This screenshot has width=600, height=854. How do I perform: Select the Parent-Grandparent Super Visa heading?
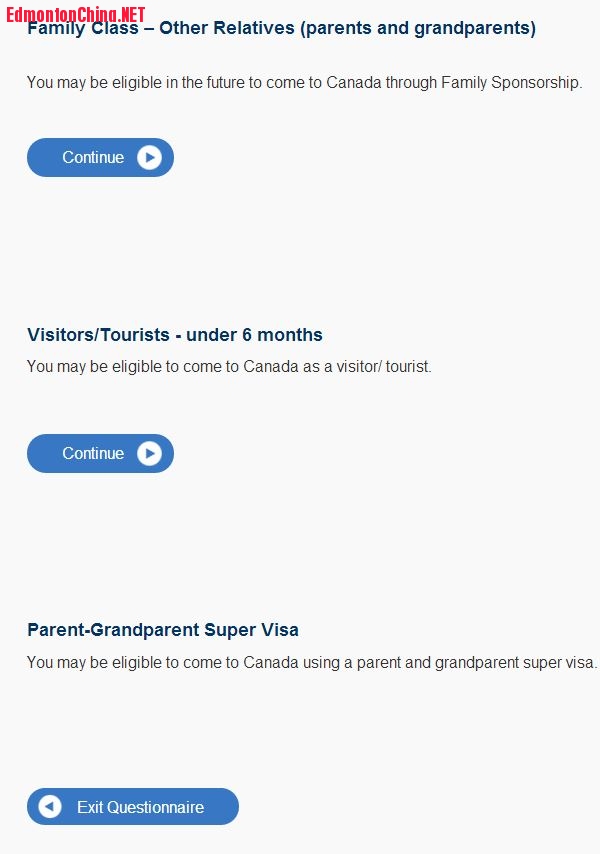tap(163, 630)
